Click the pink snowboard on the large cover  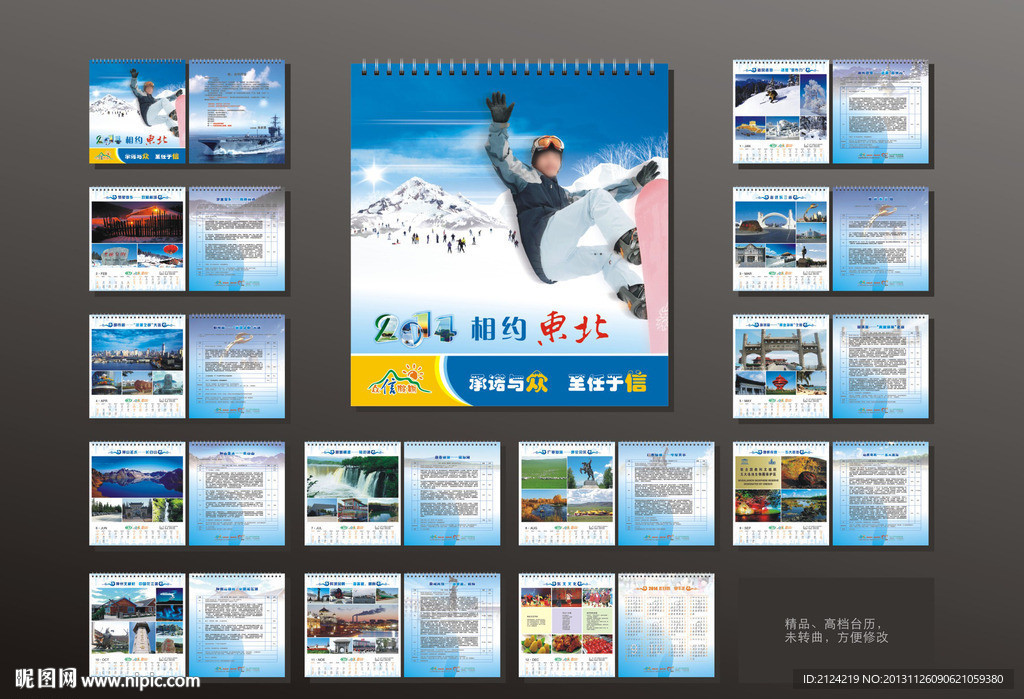(652, 265)
